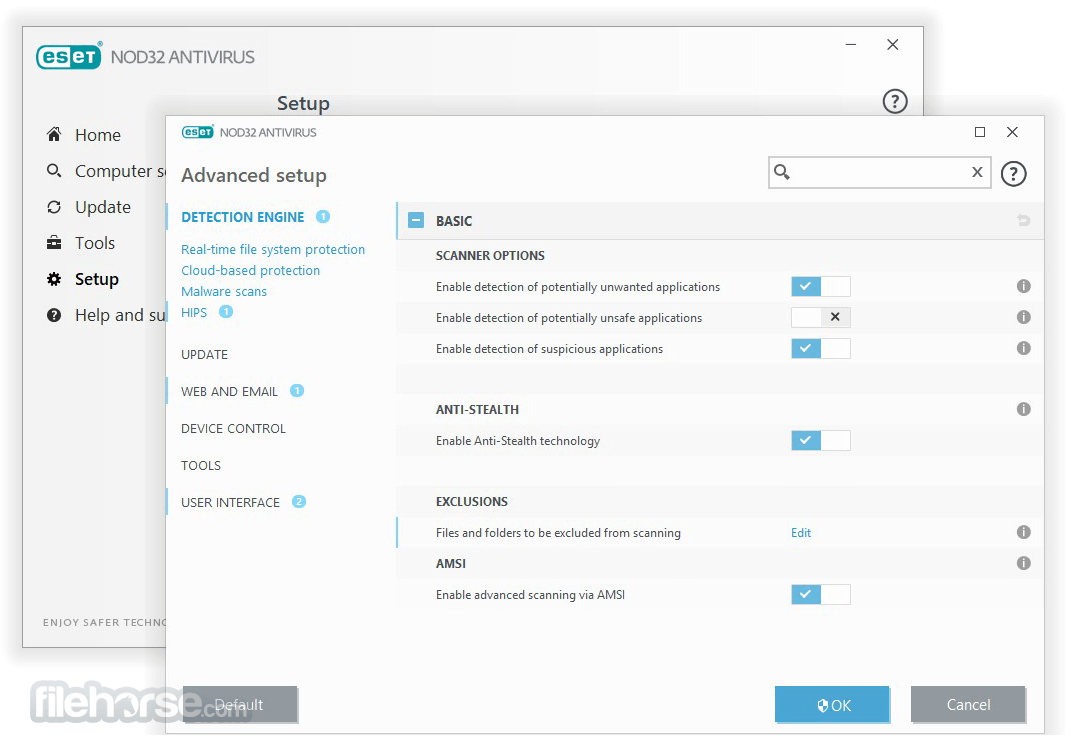Click the WEB AND EMAIL notification badge
The width and height of the screenshot is (1075, 753).
coord(297,391)
